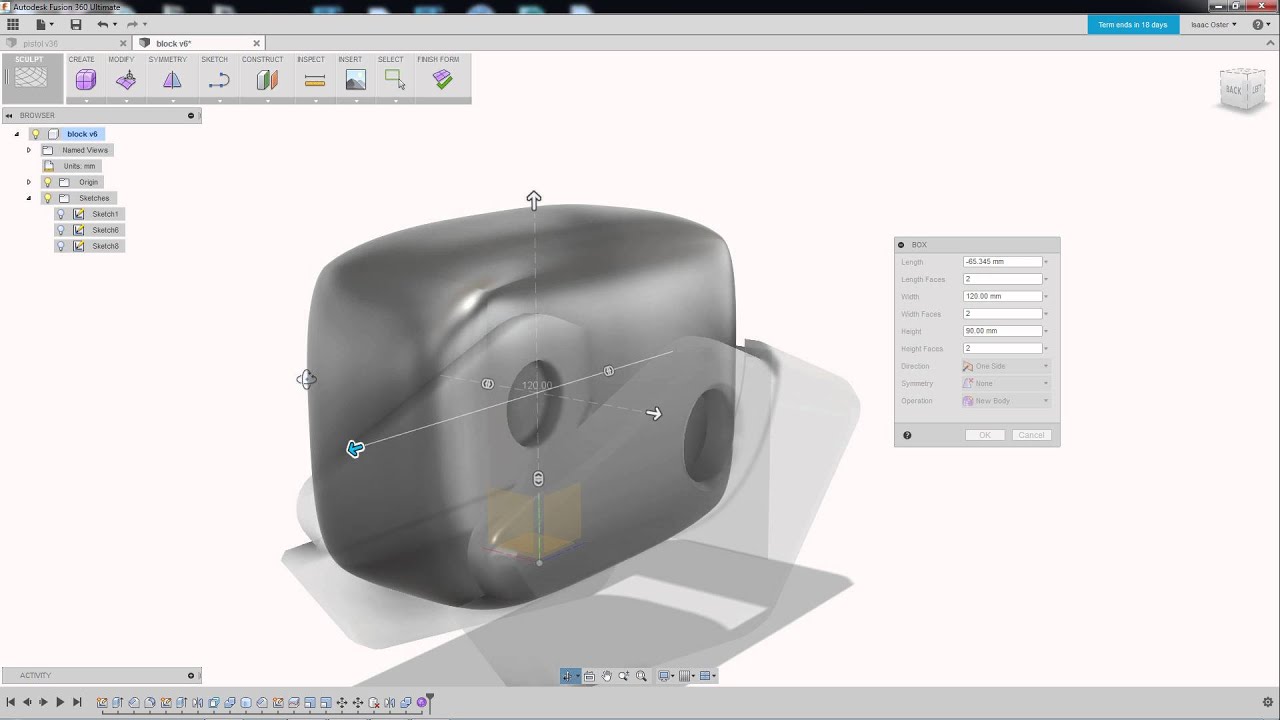Click the Inspect measure ruler icon
The image size is (1280, 720).
(x=315, y=80)
